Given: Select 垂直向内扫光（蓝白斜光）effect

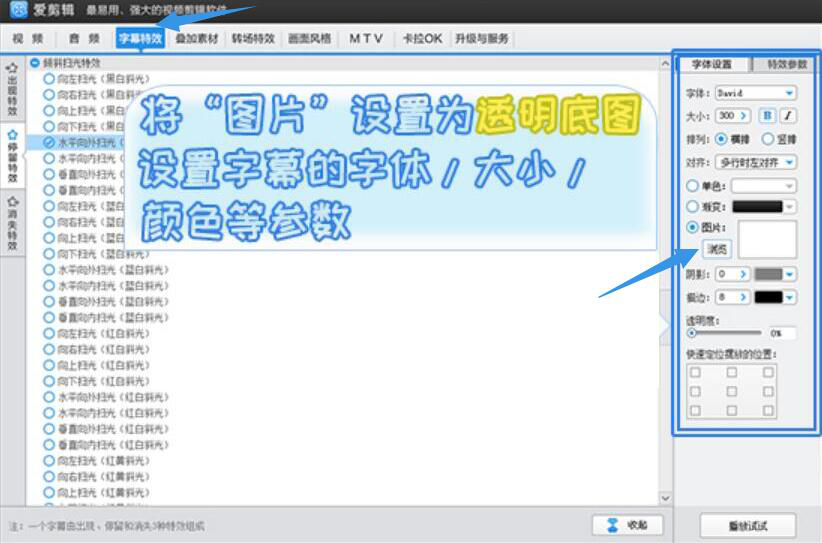Looking at the screenshot, I should pos(106,318).
